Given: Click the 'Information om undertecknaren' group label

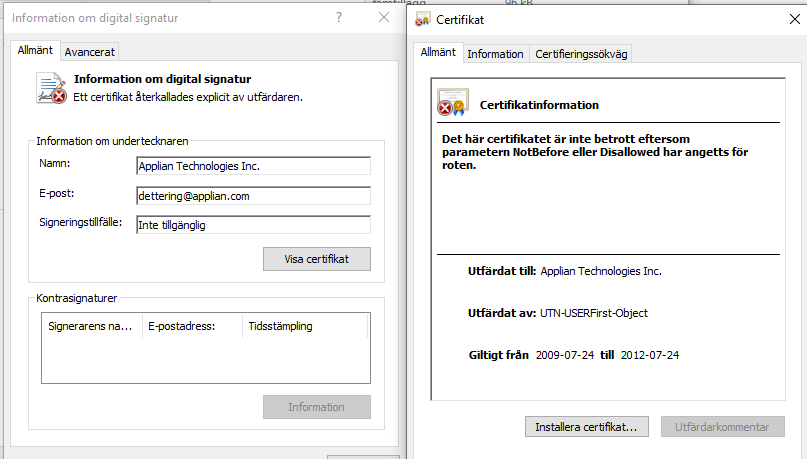Looking at the screenshot, I should [x=112, y=141].
